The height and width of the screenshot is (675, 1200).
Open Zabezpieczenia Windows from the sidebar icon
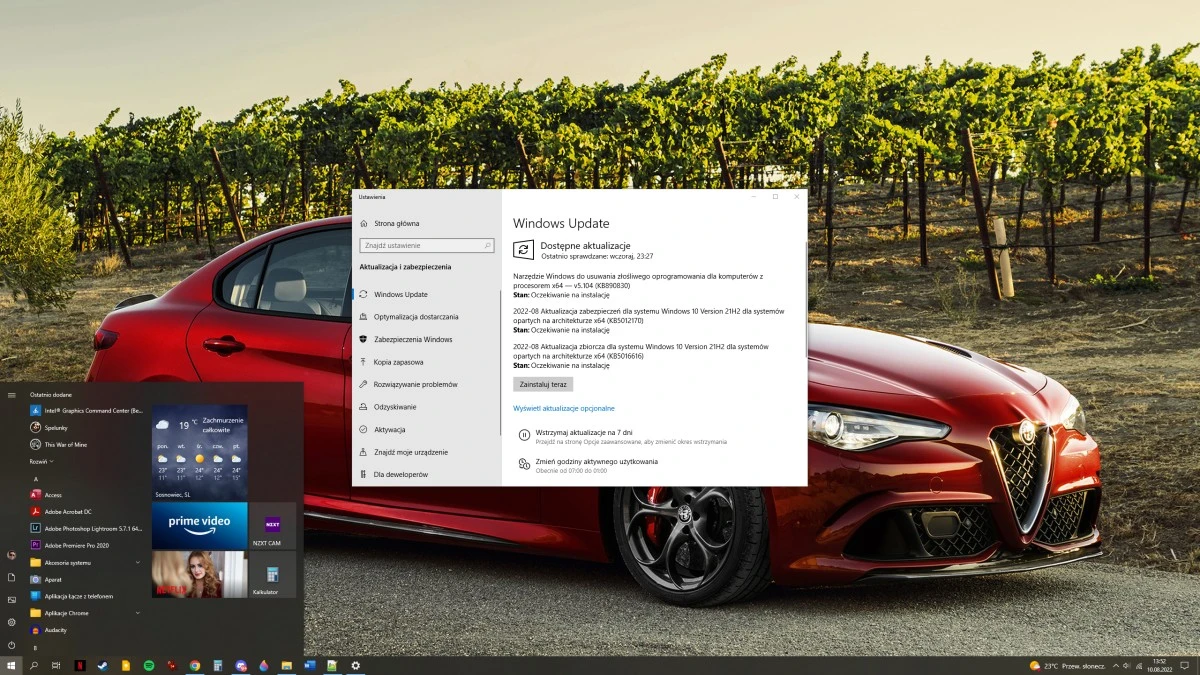pos(368,339)
